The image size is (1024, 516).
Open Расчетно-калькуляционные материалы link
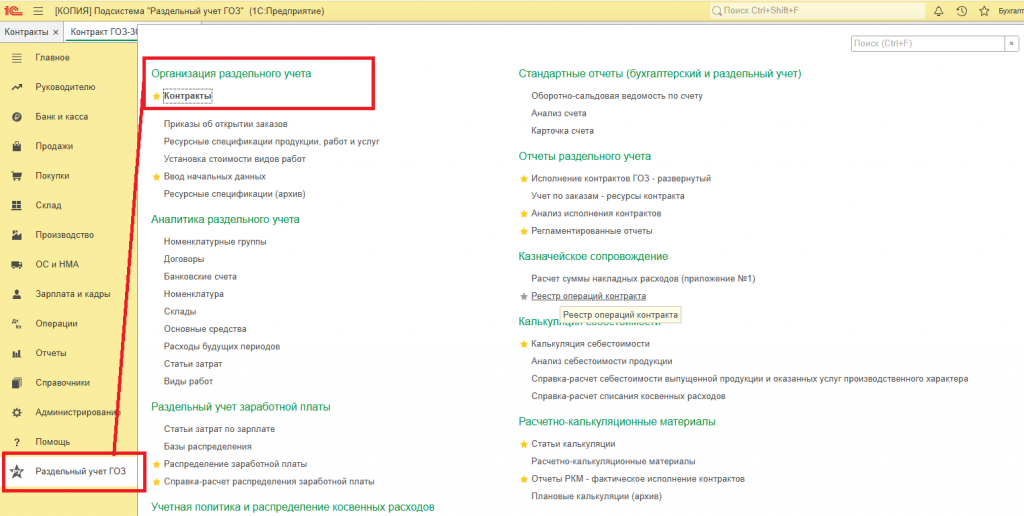613,462
